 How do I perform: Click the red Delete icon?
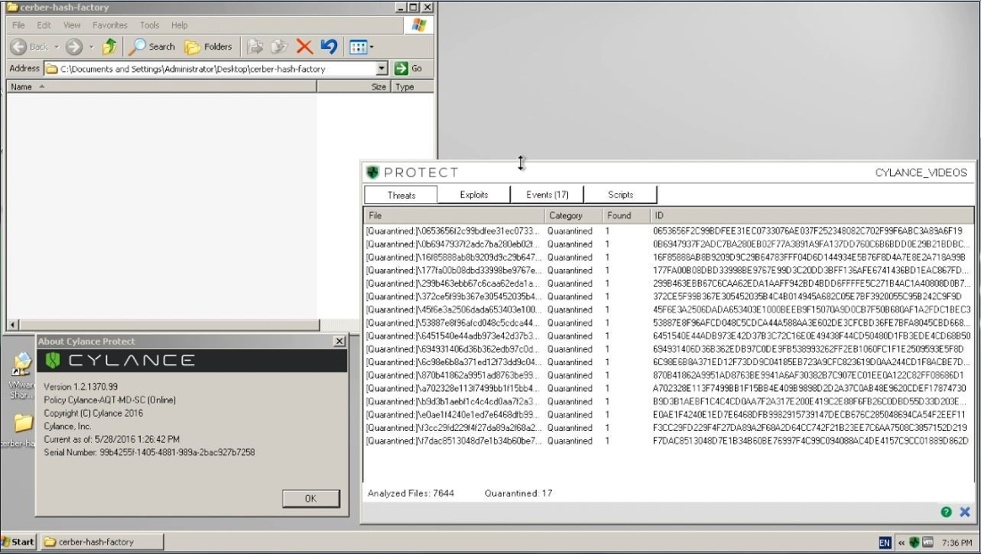click(305, 46)
